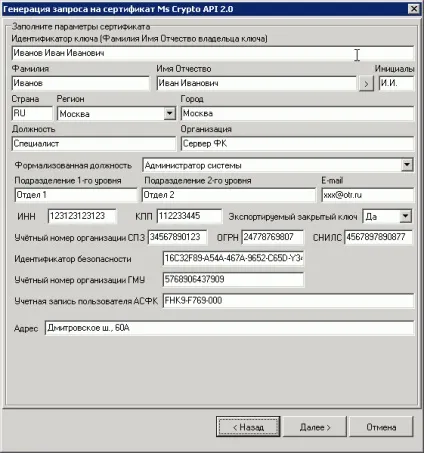Expand the Регион dropdown showing Москва

coord(169,113)
